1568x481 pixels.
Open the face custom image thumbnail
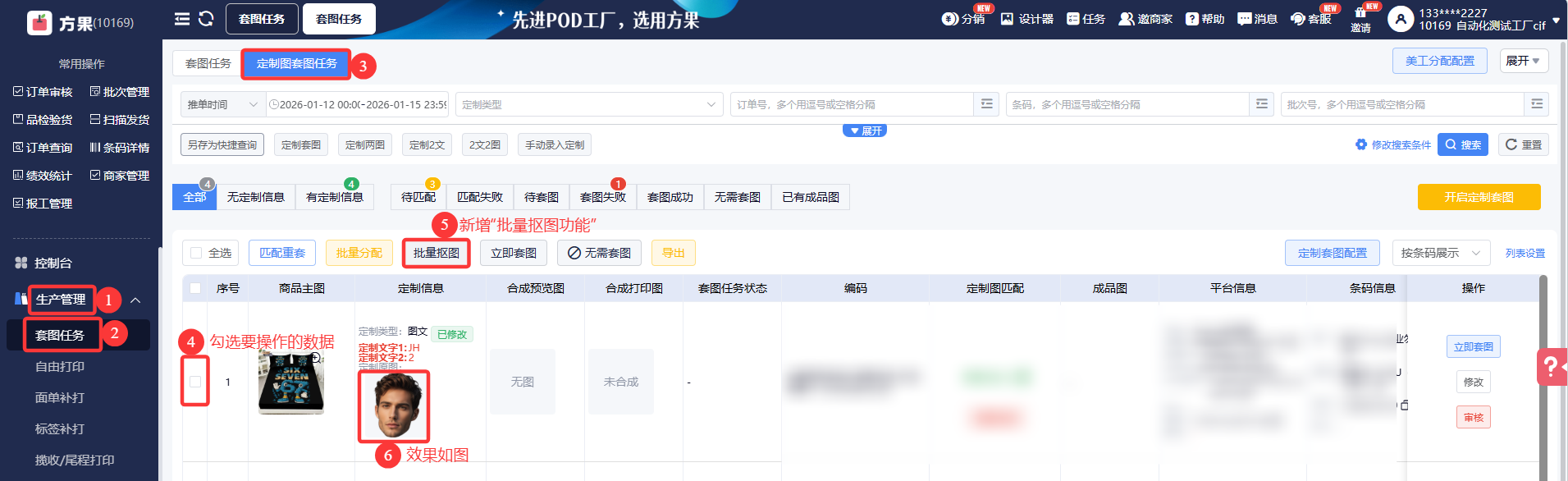(x=394, y=406)
